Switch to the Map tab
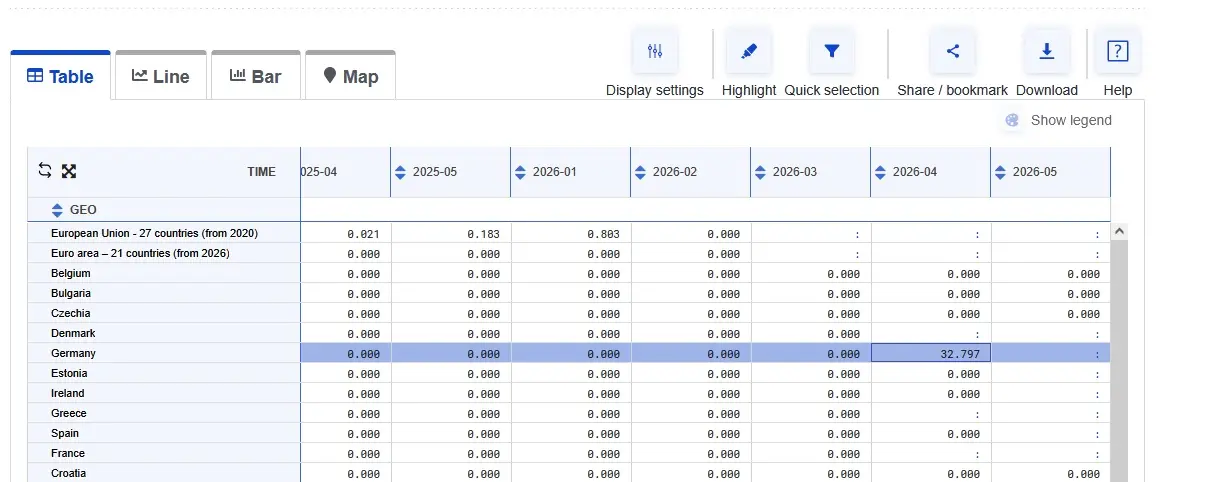This screenshot has height=482, width=1229. point(351,76)
